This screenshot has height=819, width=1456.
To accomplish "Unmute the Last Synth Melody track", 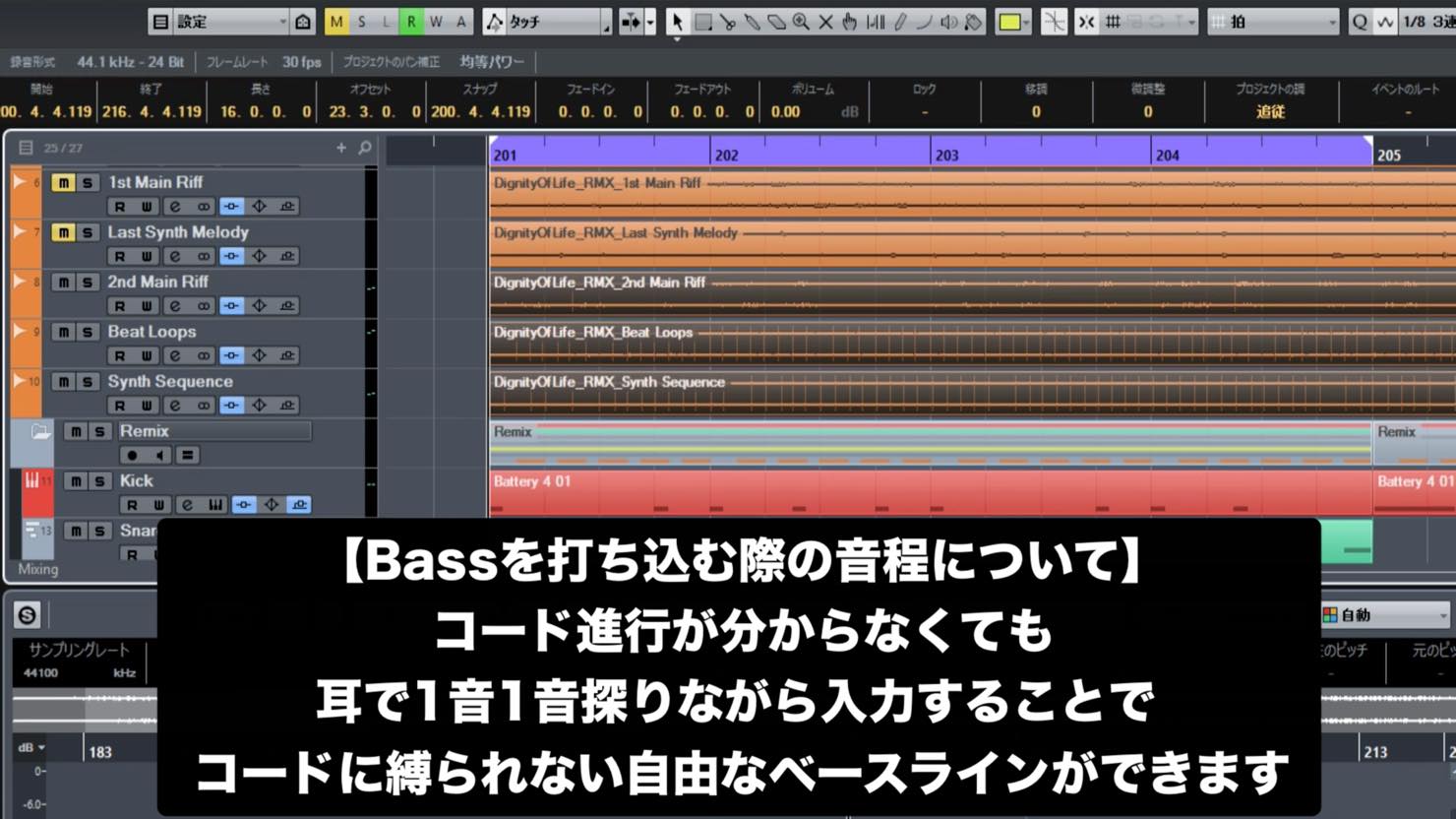I will 63,232.
